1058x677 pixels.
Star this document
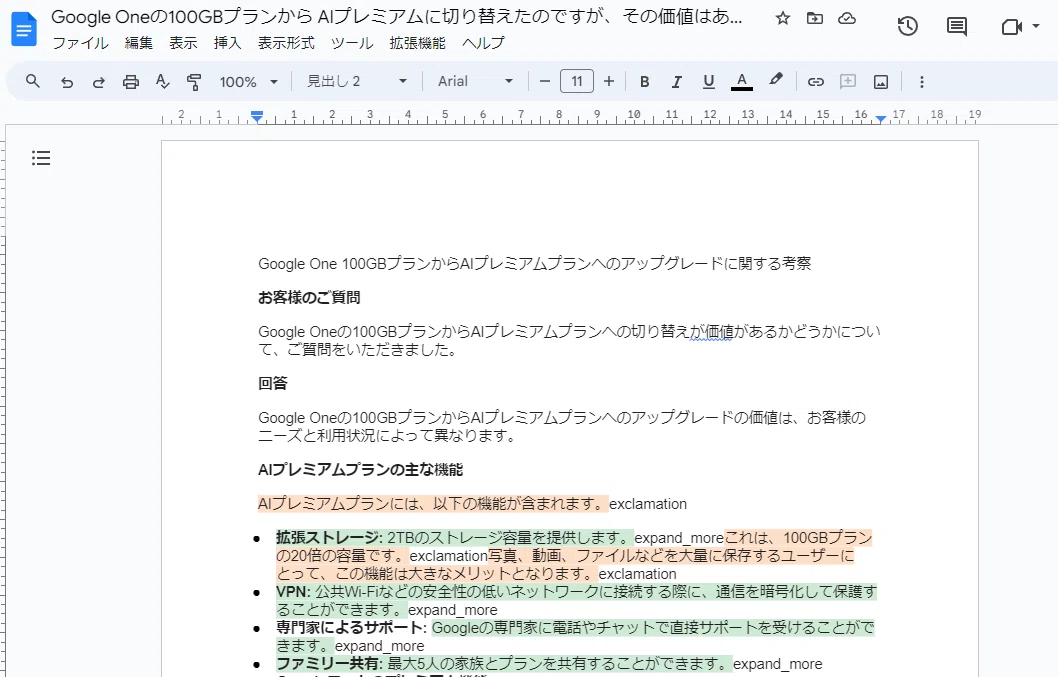pos(782,18)
